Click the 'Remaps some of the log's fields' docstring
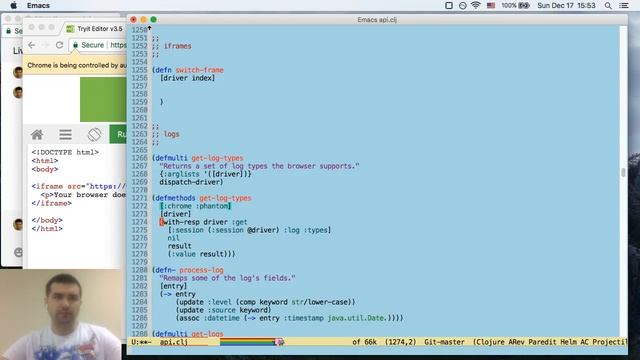The height and width of the screenshot is (360, 640). click(x=227, y=278)
